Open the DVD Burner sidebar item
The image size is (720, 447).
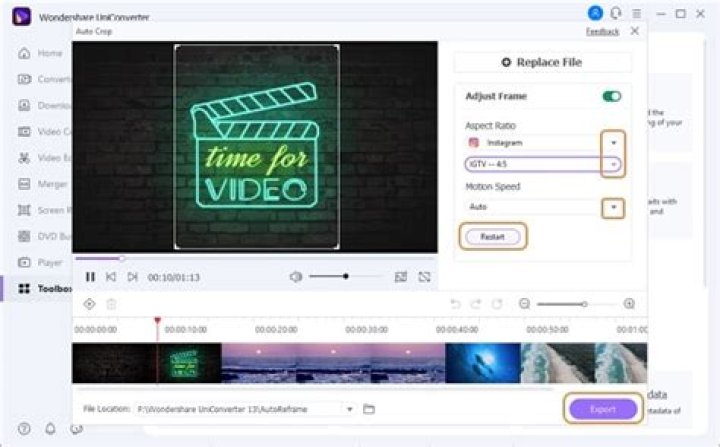44,236
